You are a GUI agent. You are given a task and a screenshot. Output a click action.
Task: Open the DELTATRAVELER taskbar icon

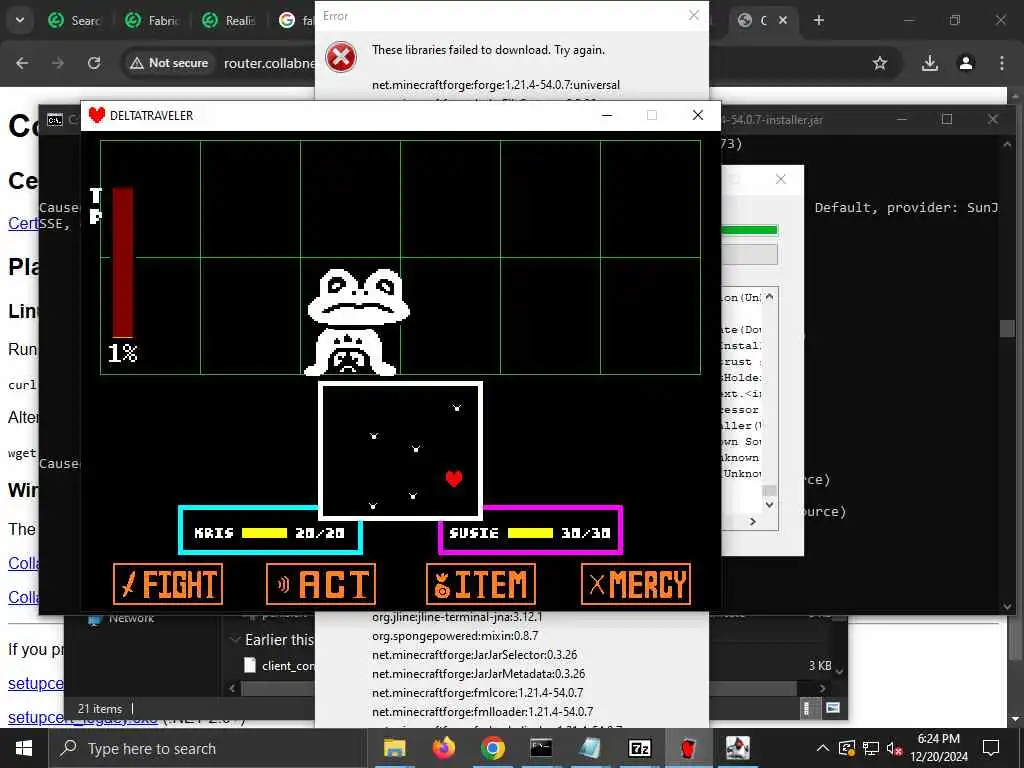688,748
